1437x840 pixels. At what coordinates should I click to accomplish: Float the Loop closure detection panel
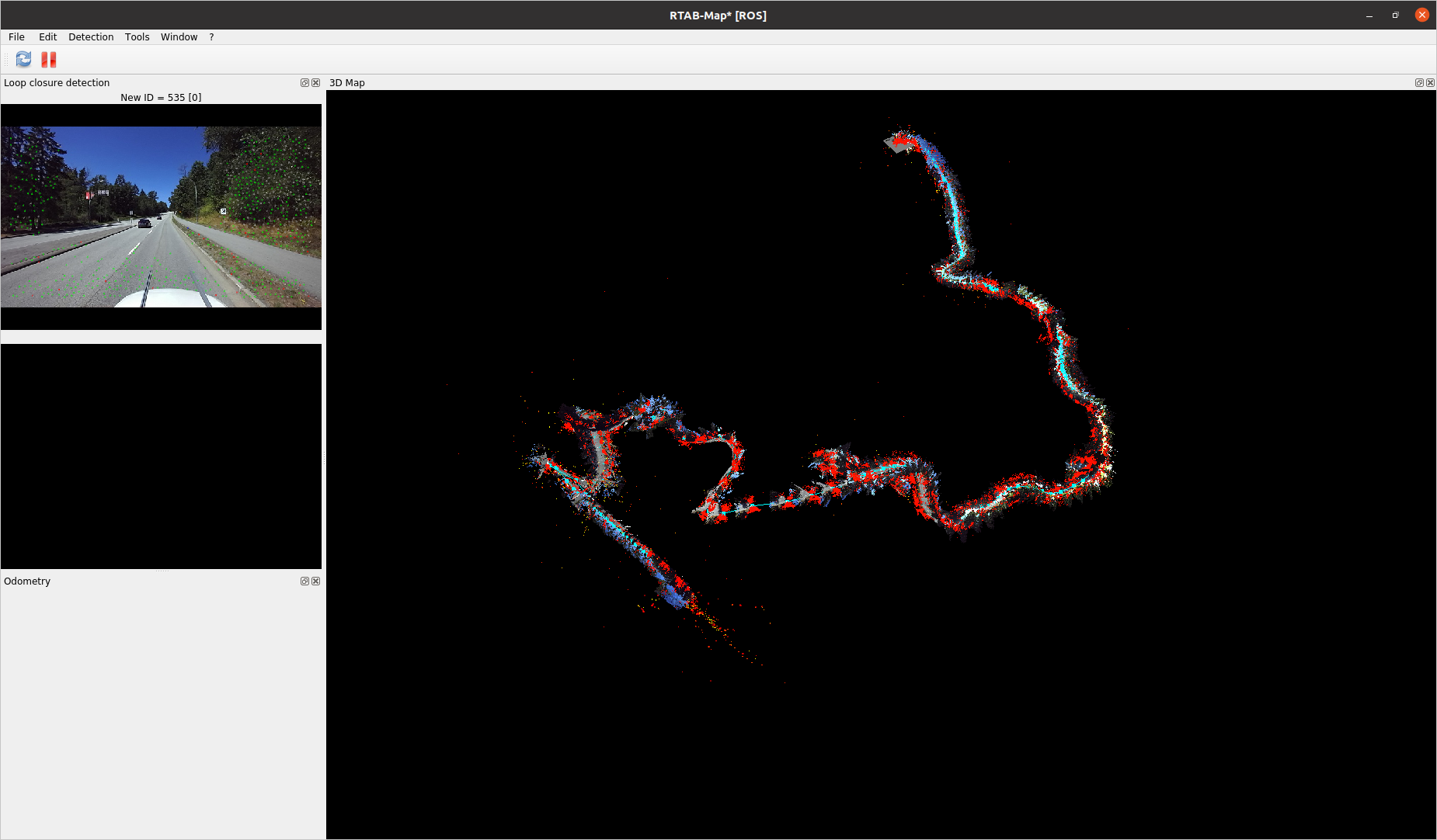304,83
